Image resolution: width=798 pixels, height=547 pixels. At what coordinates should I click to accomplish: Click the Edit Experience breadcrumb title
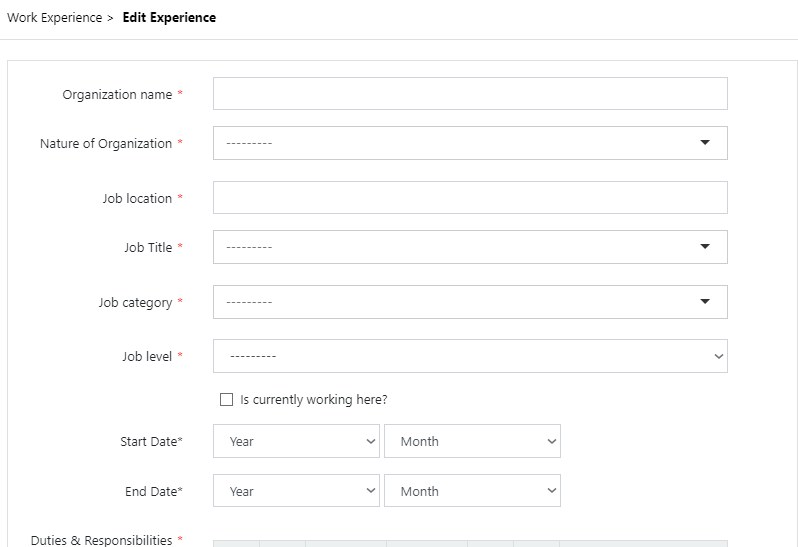169,18
